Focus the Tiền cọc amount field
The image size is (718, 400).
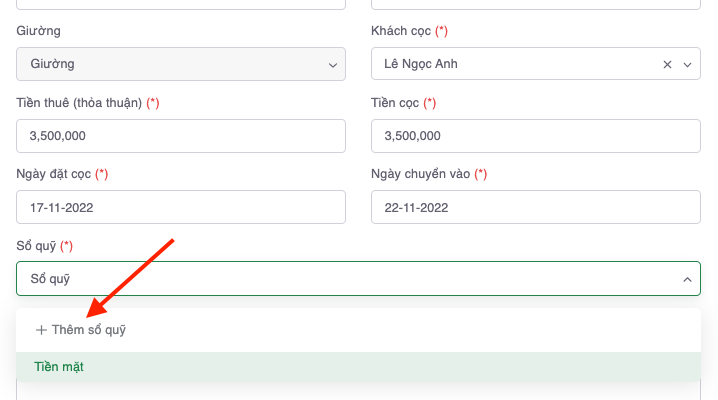pos(535,136)
